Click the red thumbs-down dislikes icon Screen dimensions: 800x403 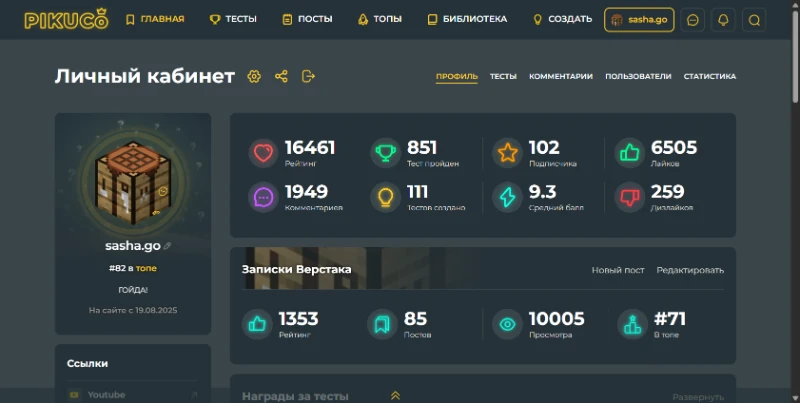point(630,197)
